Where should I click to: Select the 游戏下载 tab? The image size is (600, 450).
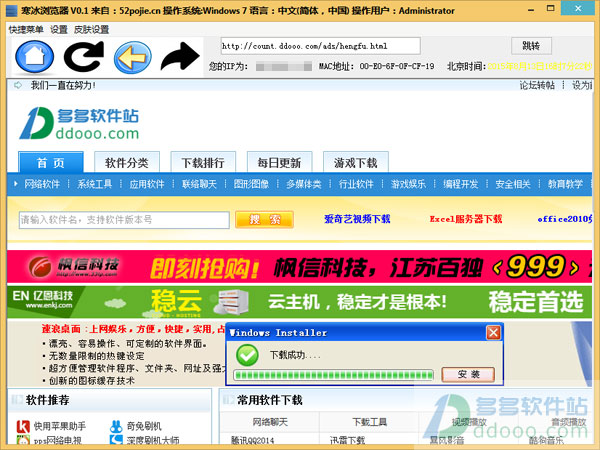[355, 163]
